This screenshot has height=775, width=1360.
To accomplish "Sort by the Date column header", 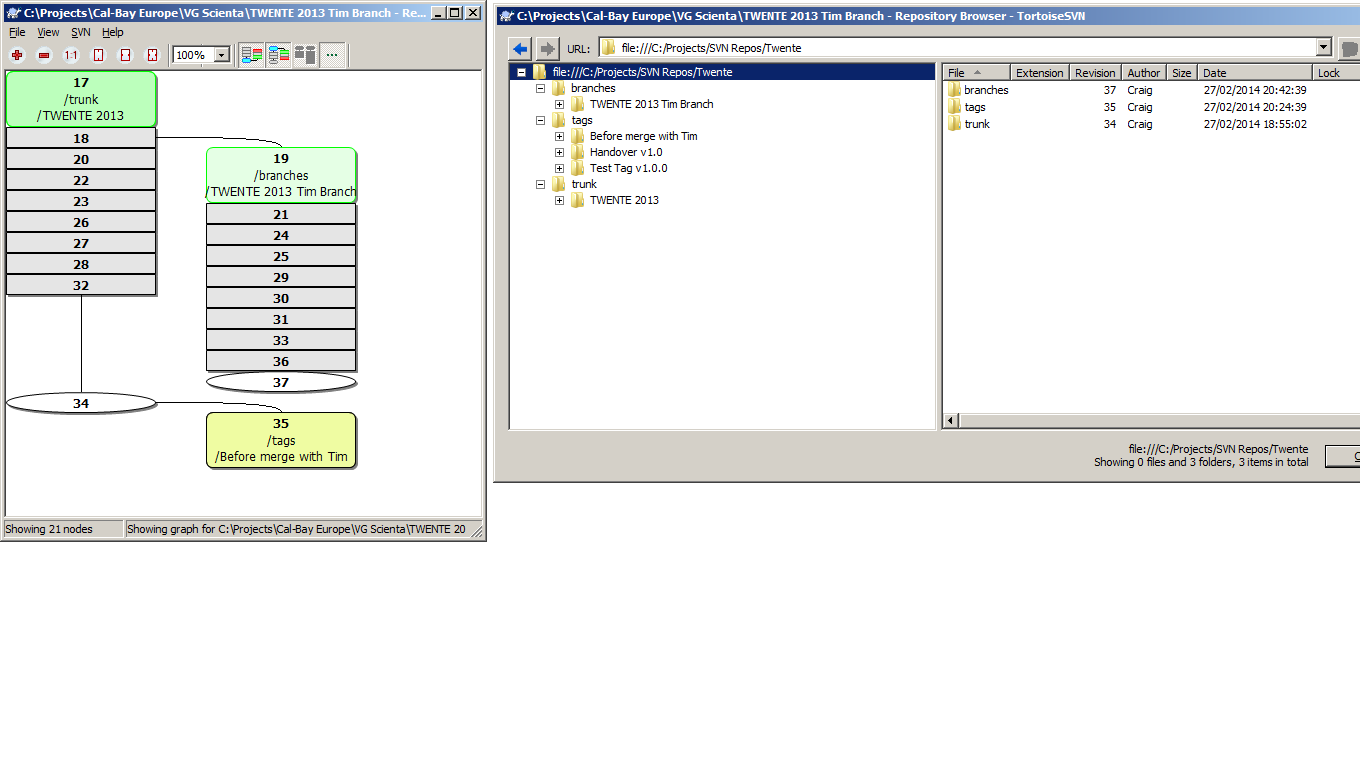I will point(1254,73).
